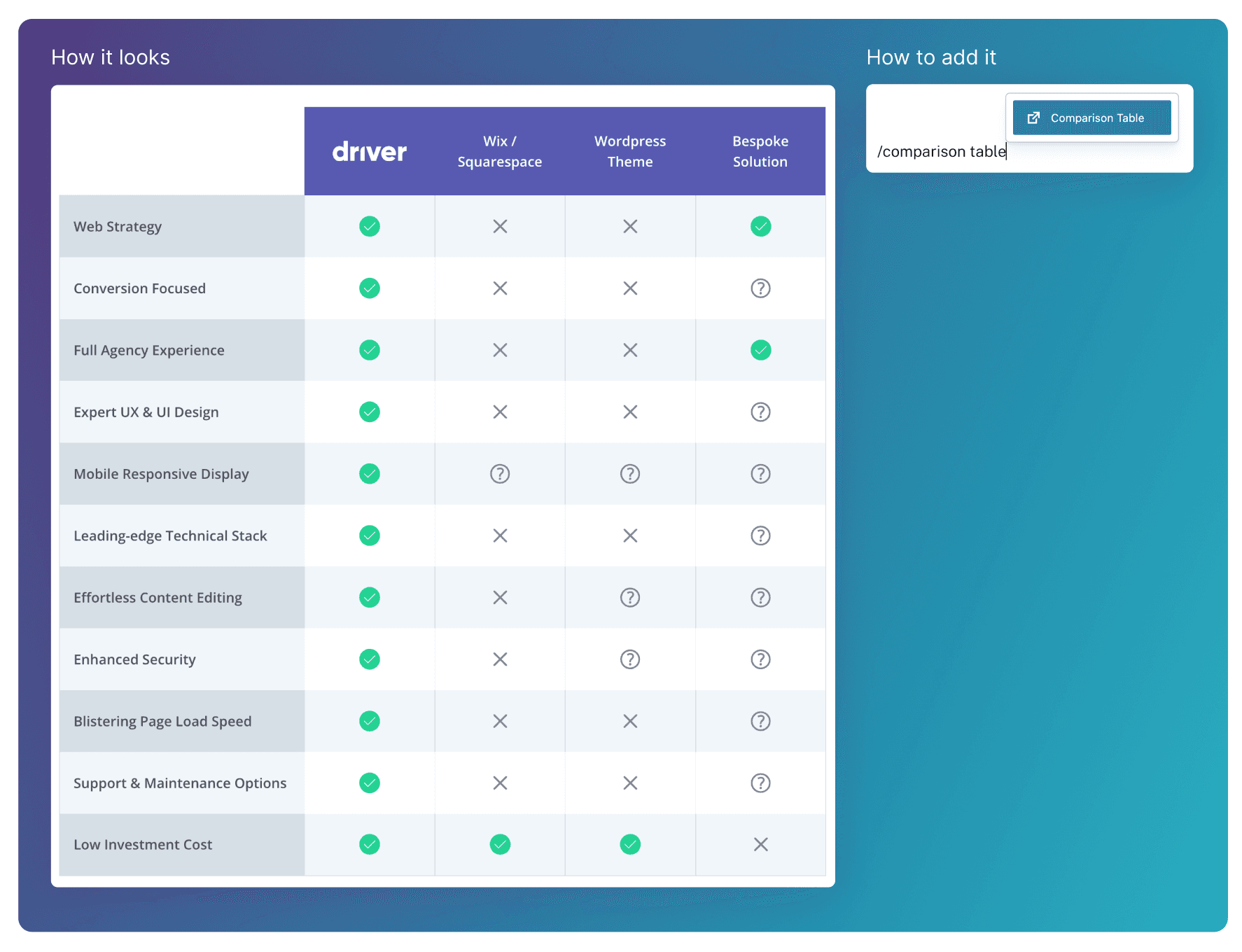
Task: Click Wordpress cross for Full Agency Experience
Action: tap(630, 350)
